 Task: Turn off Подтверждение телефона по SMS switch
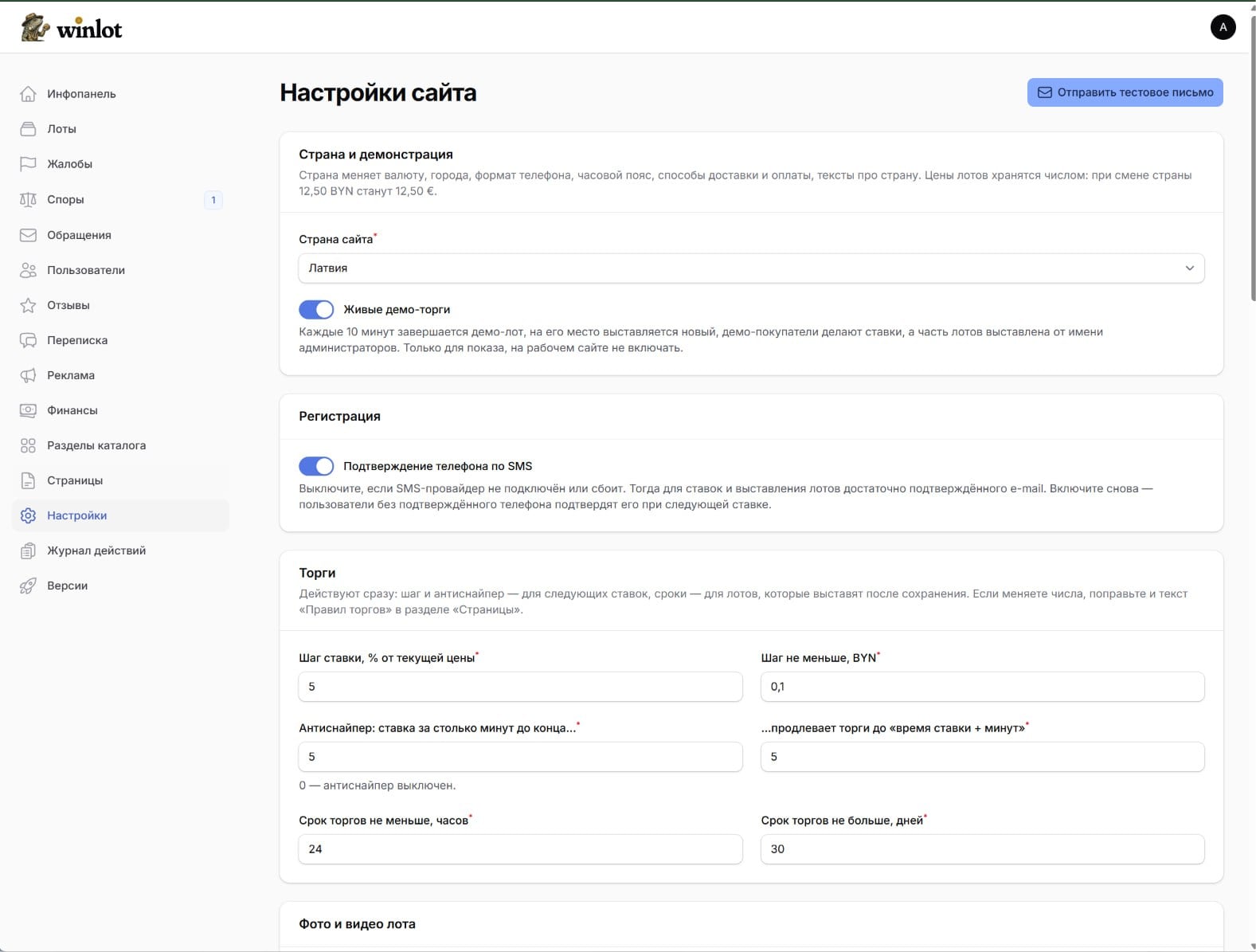(x=316, y=466)
